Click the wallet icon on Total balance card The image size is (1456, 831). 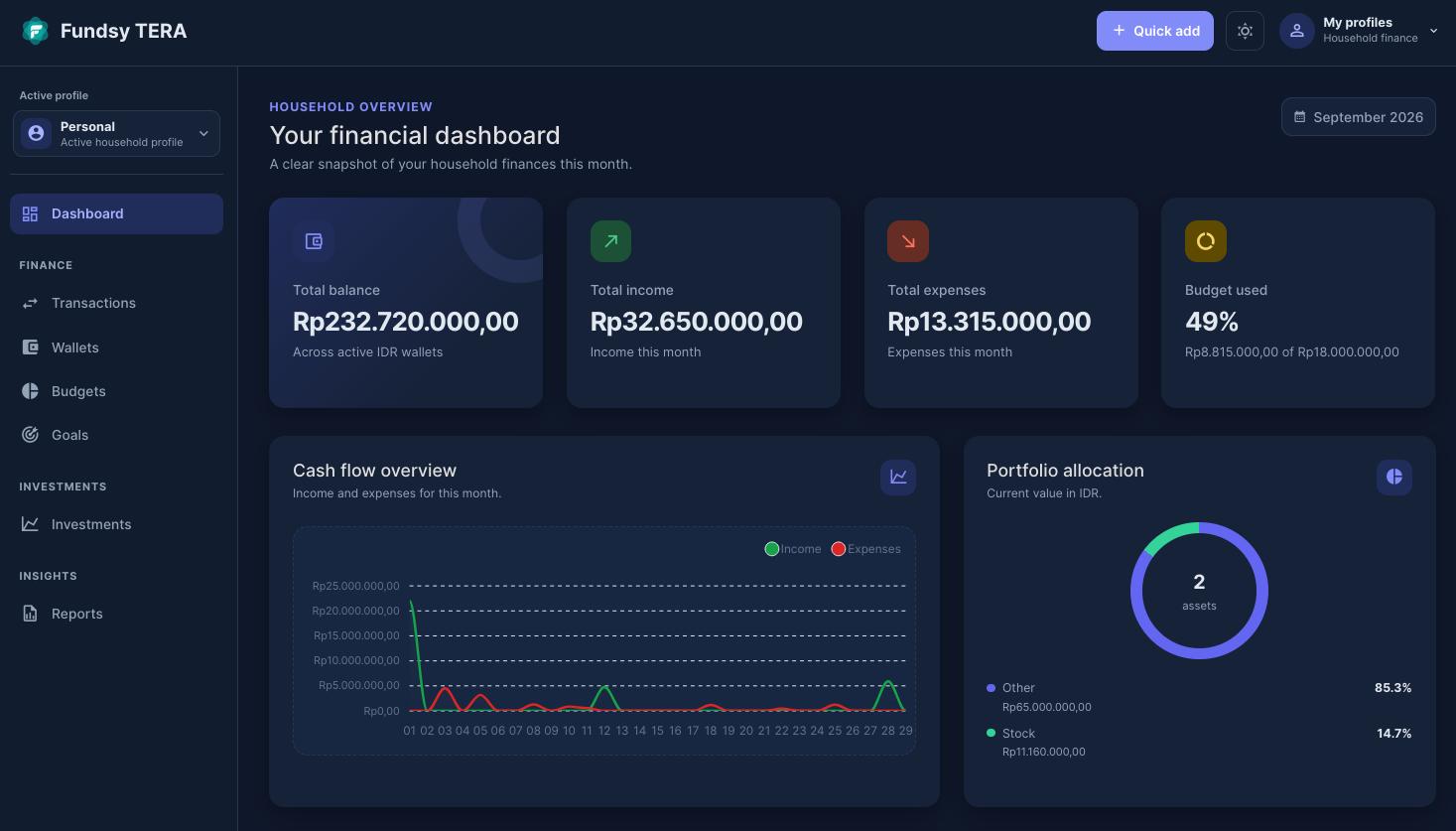[x=314, y=241]
